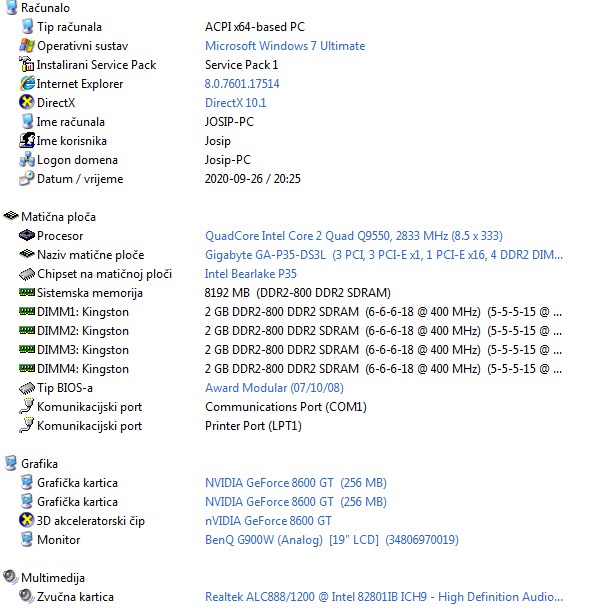Open the Intel Bearlake P35 chipset link
The height and width of the screenshot is (615, 598).
click(x=251, y=274)
